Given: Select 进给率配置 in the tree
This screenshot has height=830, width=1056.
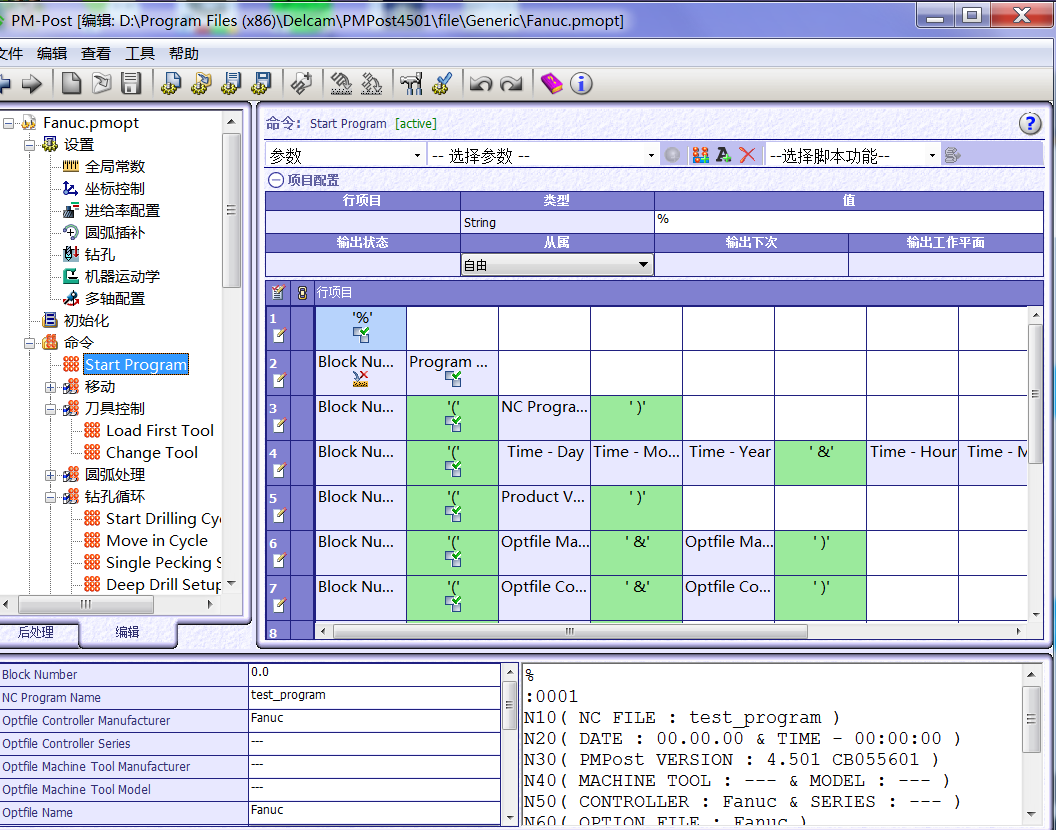Looking at the screenshot, I should tap(122, 210).
